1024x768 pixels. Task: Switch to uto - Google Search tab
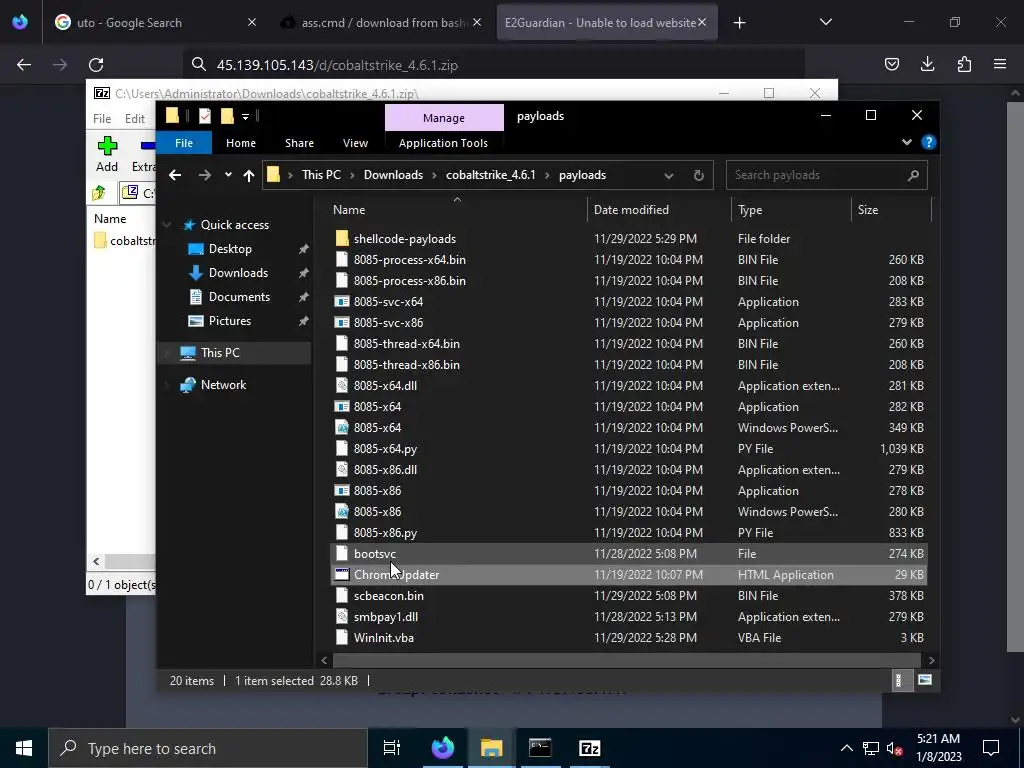tap(129, 23)
